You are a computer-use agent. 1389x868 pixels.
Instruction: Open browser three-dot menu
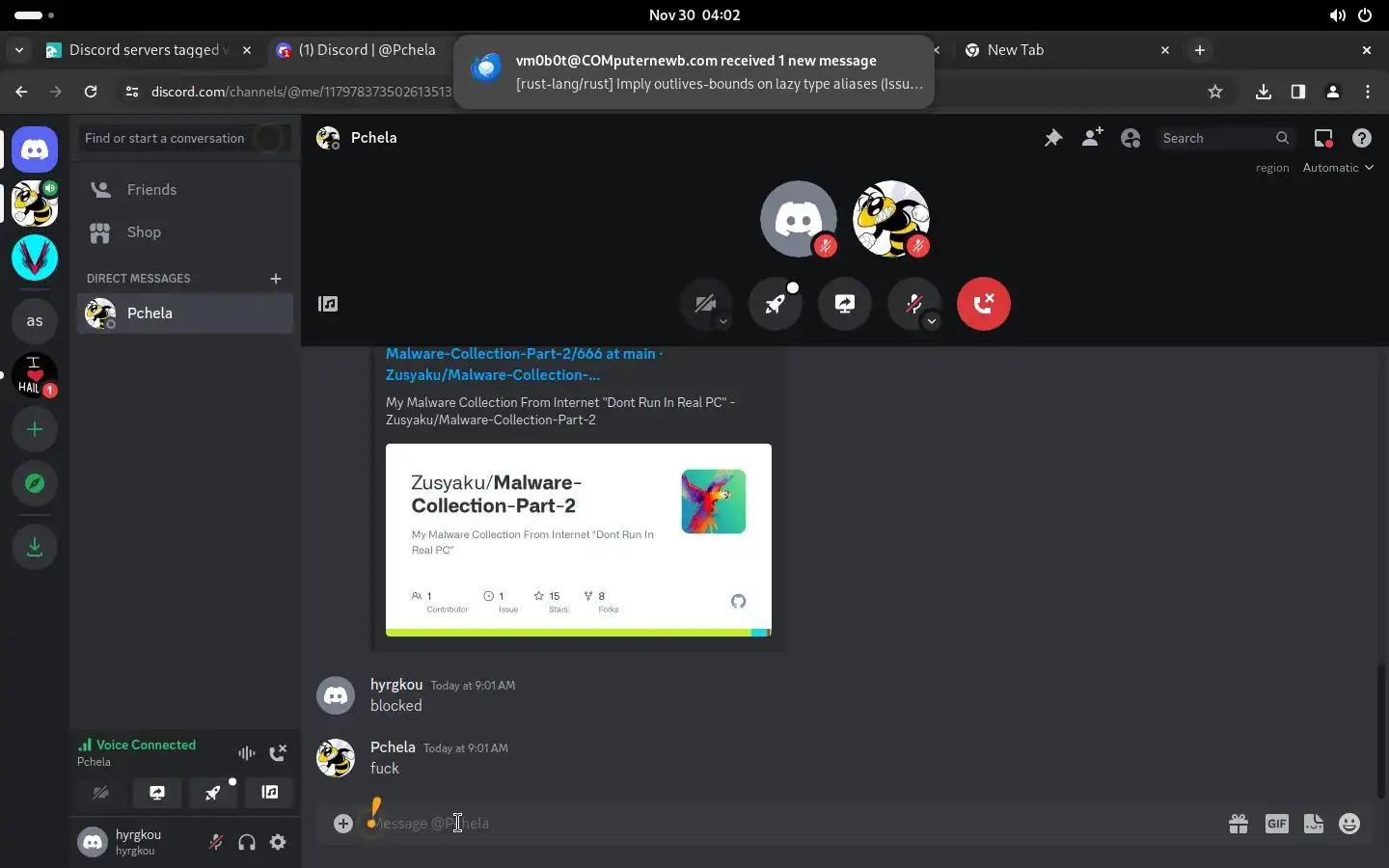click(1368, 92)
